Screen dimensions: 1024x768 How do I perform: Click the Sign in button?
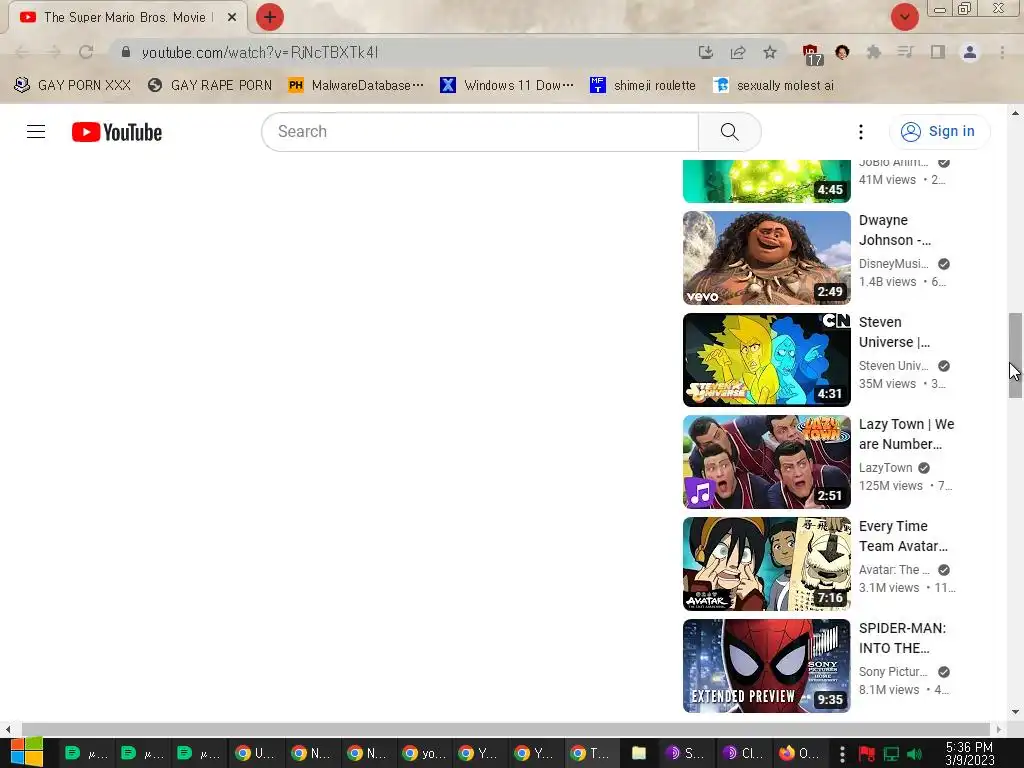tap(939, 132)
